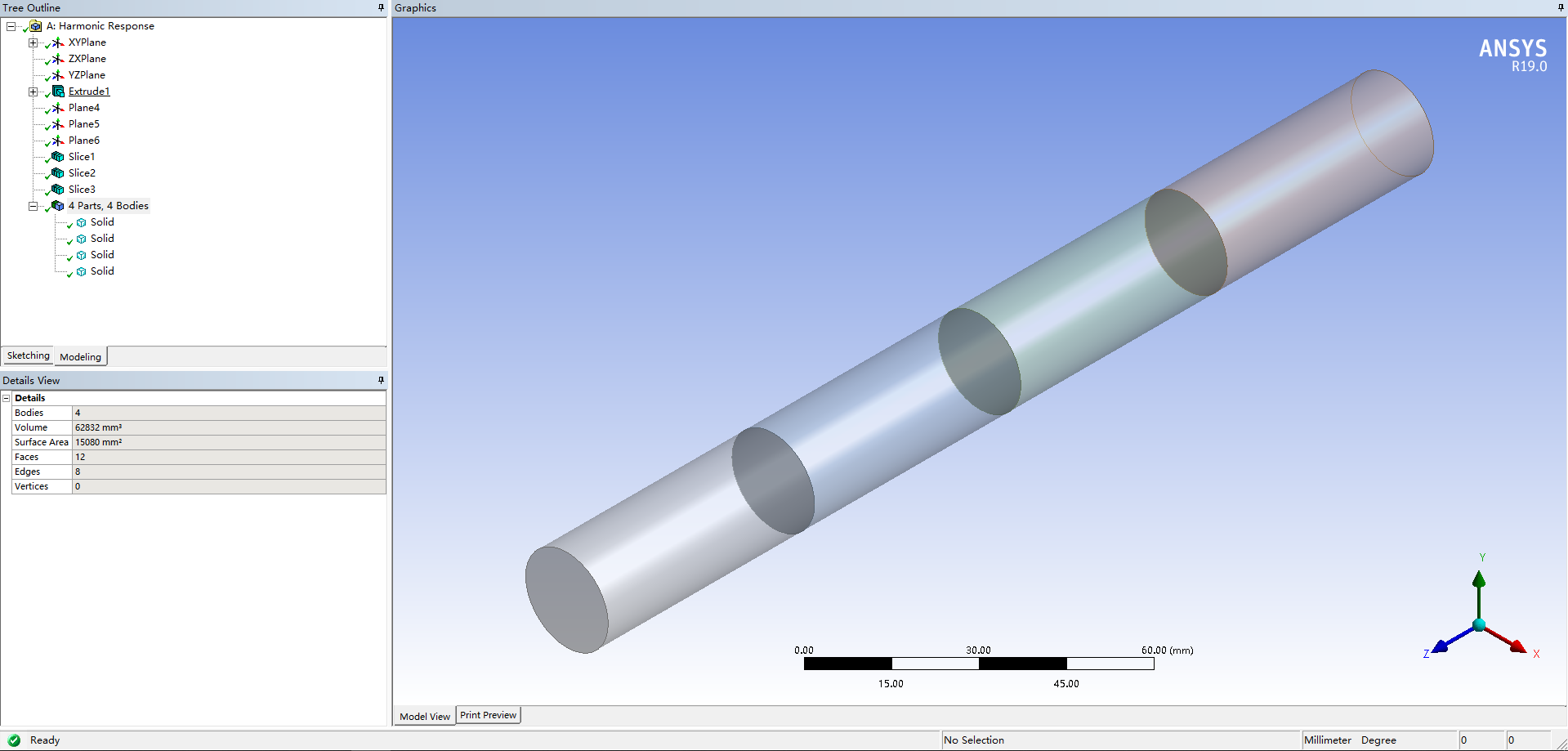1568x751 pixels.
Task: Select the Plane4 tree label
Action: (x=84, y=108)
